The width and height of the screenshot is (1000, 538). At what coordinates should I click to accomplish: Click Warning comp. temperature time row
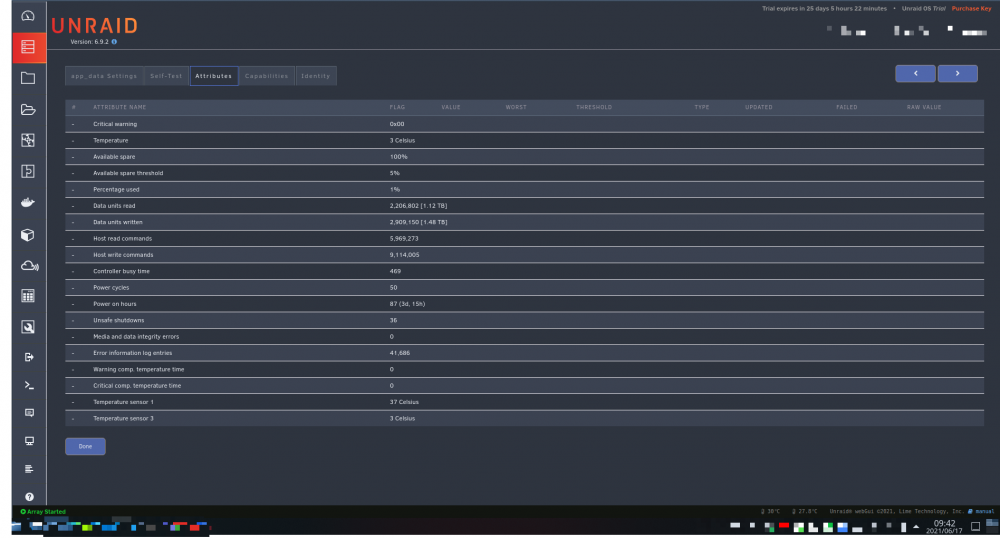click(x=524, y=369)
